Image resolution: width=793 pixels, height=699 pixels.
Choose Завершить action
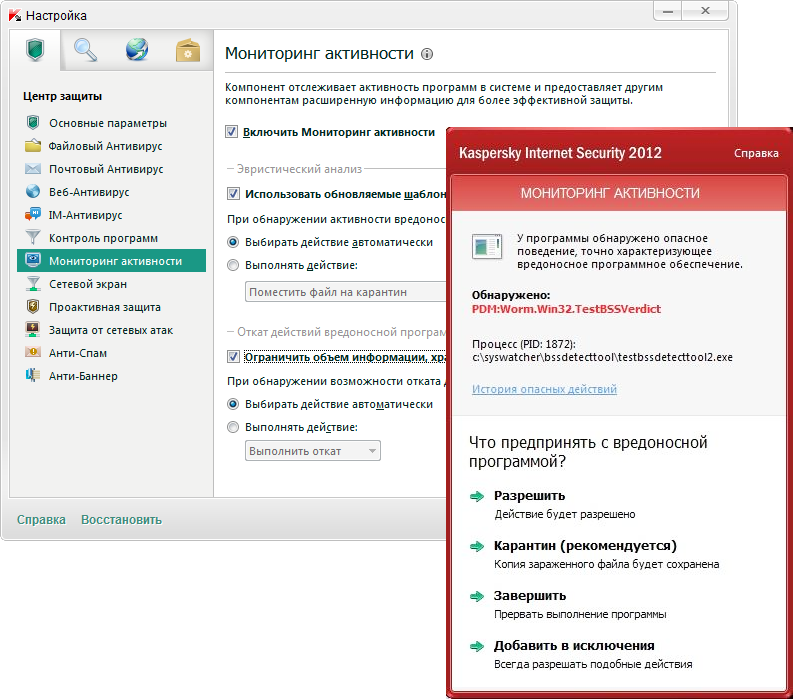click(x=530, y=596)
